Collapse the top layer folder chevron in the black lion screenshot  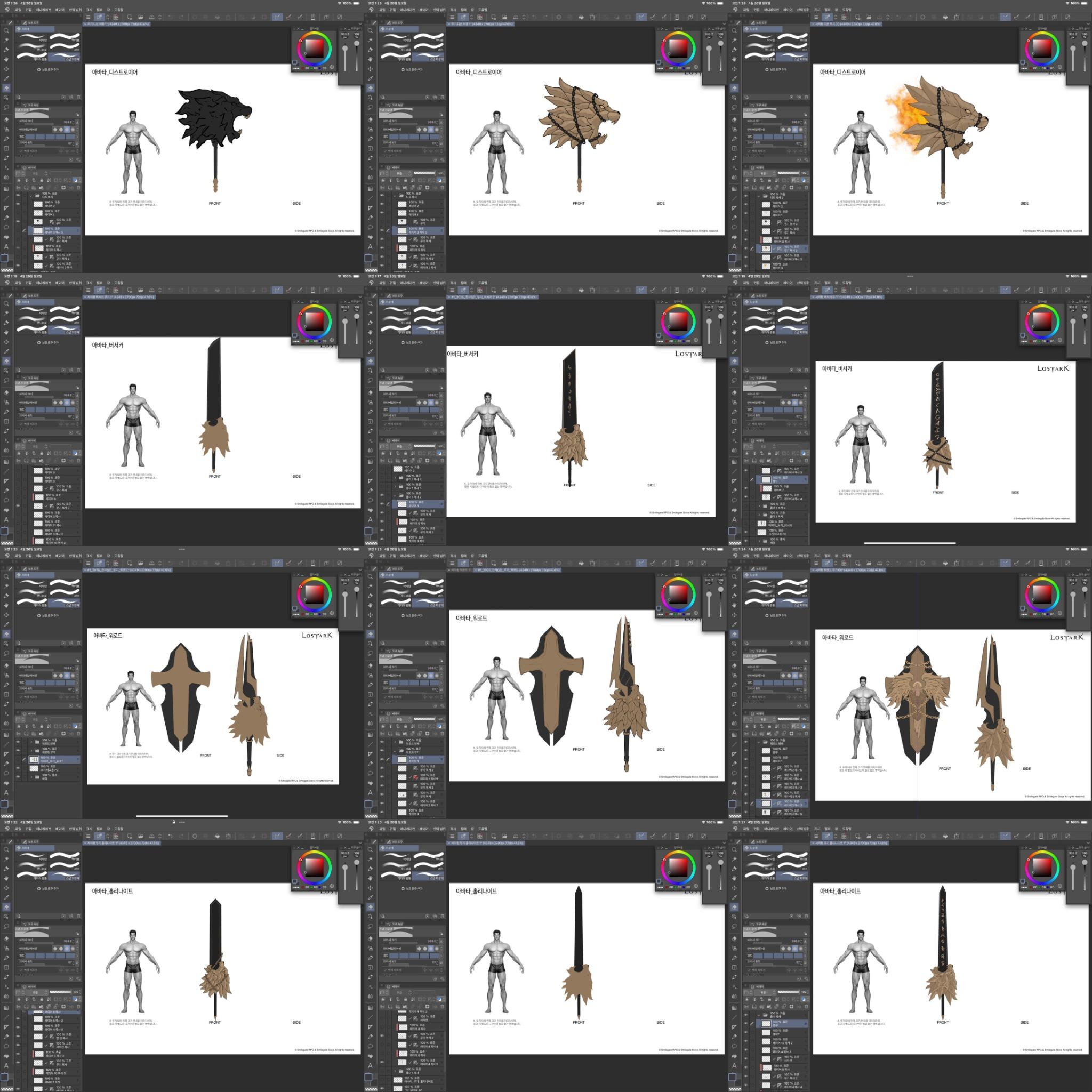pyautogui.click(x=30, y=196)
